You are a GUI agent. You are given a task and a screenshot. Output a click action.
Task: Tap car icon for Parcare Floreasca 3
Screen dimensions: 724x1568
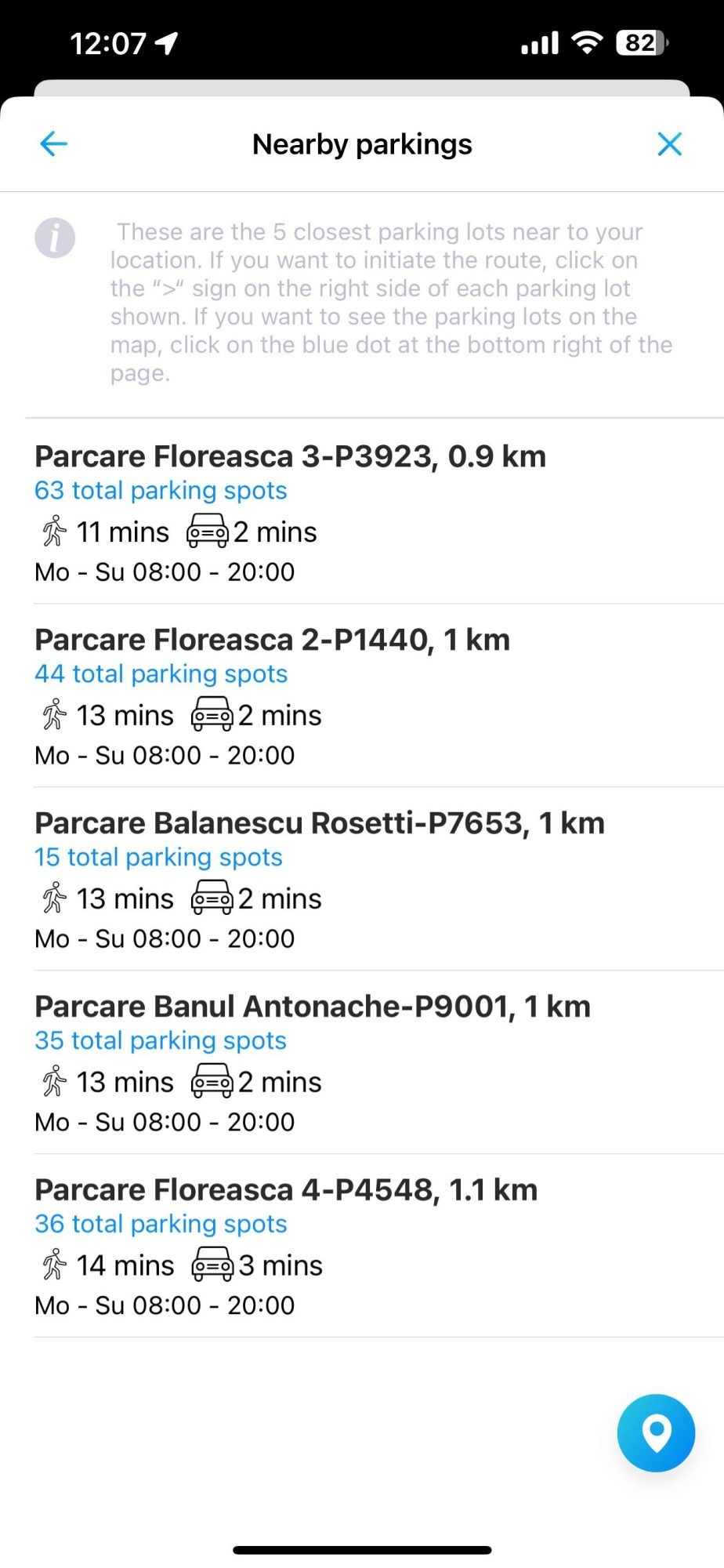coord(207,532)
